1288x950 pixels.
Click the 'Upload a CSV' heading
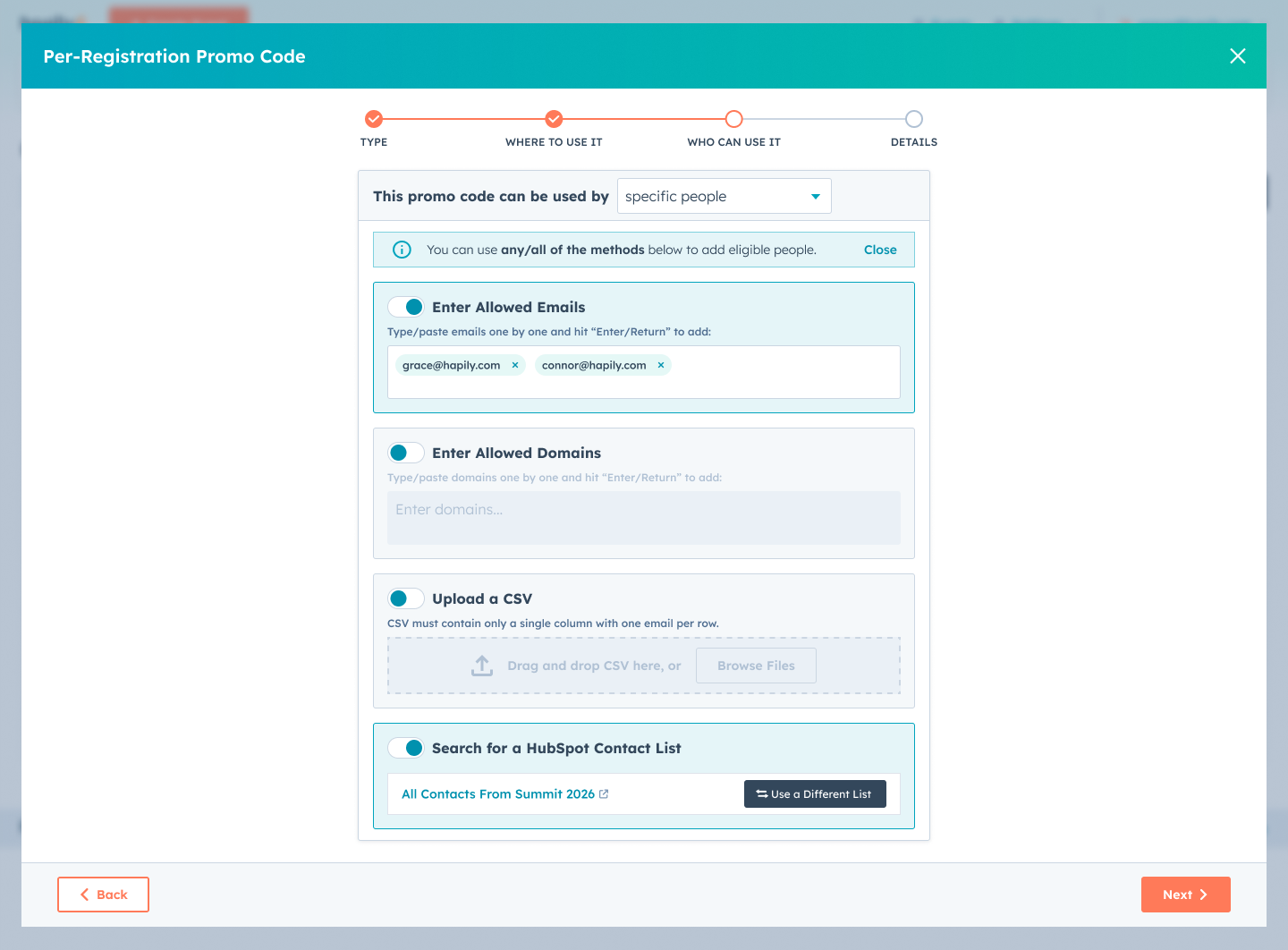pyautogui.click(x=482, y=598)
